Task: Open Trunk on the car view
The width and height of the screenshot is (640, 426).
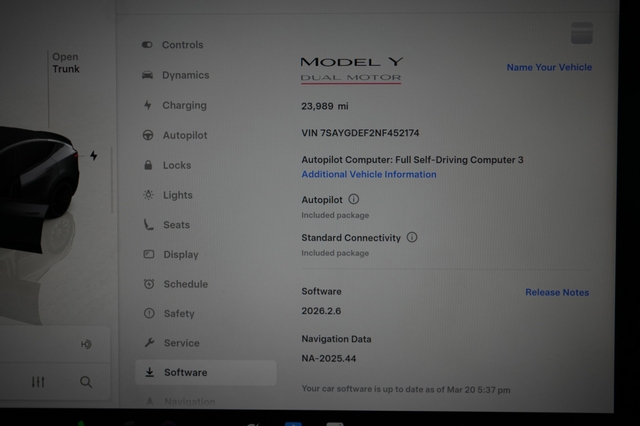Action: [x=66, y=63]
